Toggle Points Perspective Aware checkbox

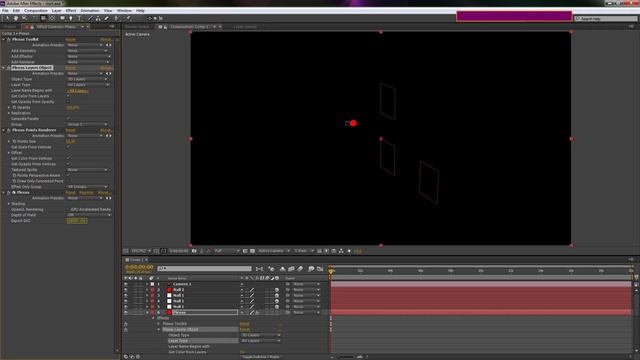(68, 176)
